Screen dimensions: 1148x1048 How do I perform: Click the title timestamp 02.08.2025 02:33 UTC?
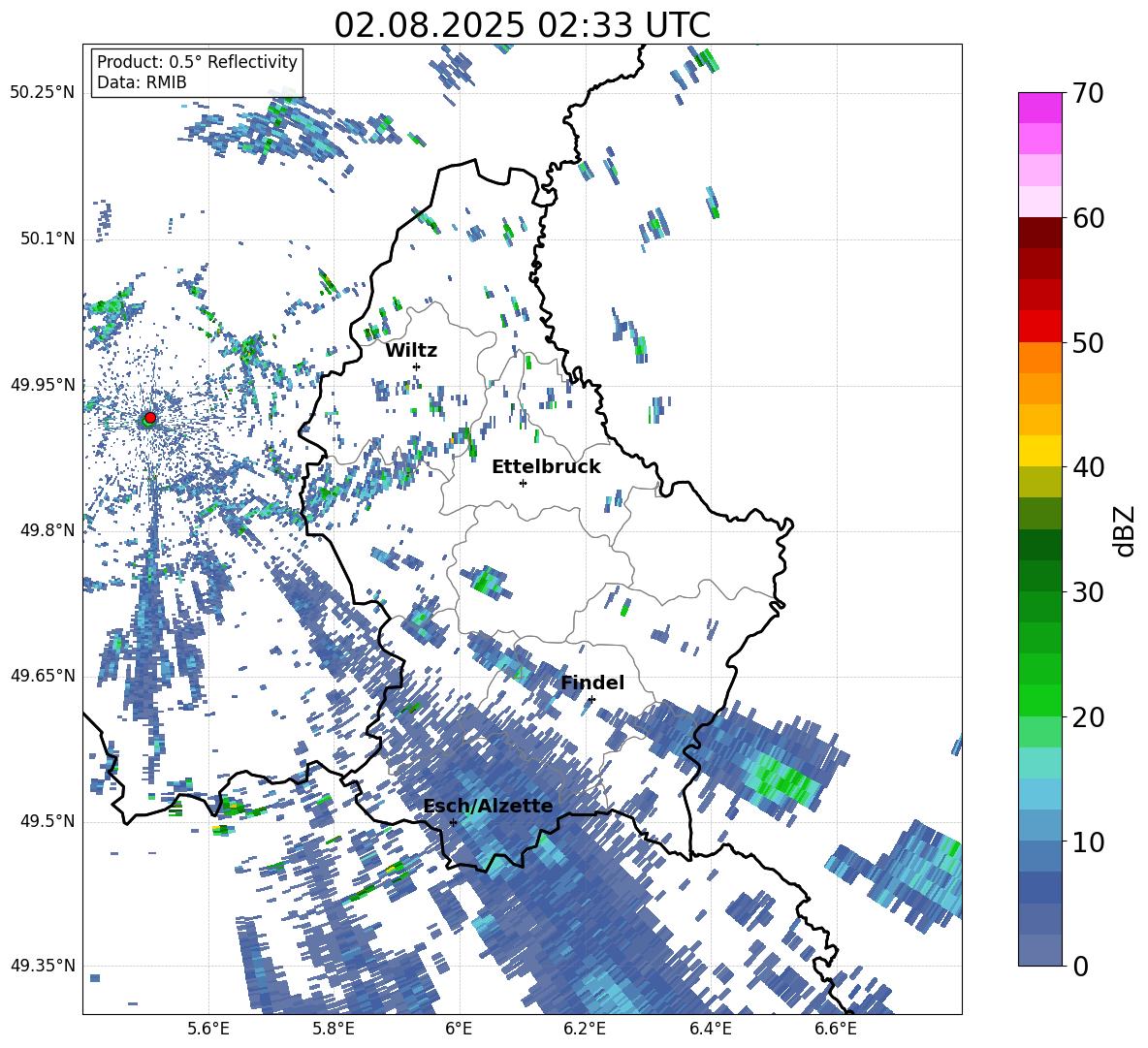tap(522, 25)
